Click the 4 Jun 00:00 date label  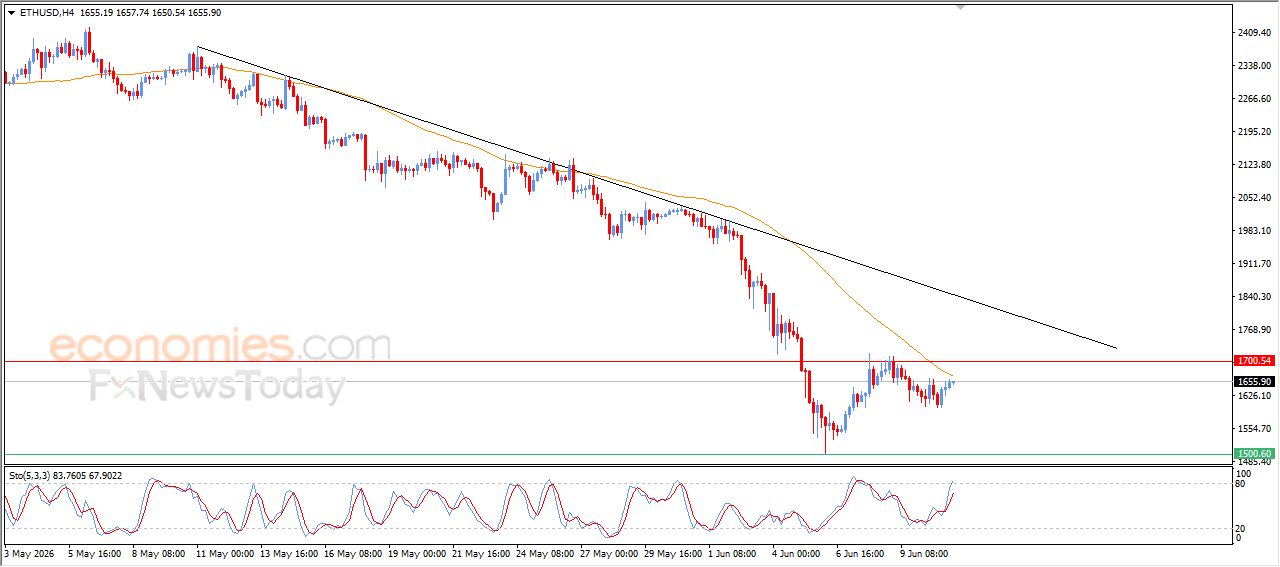(x=797, y=552)
